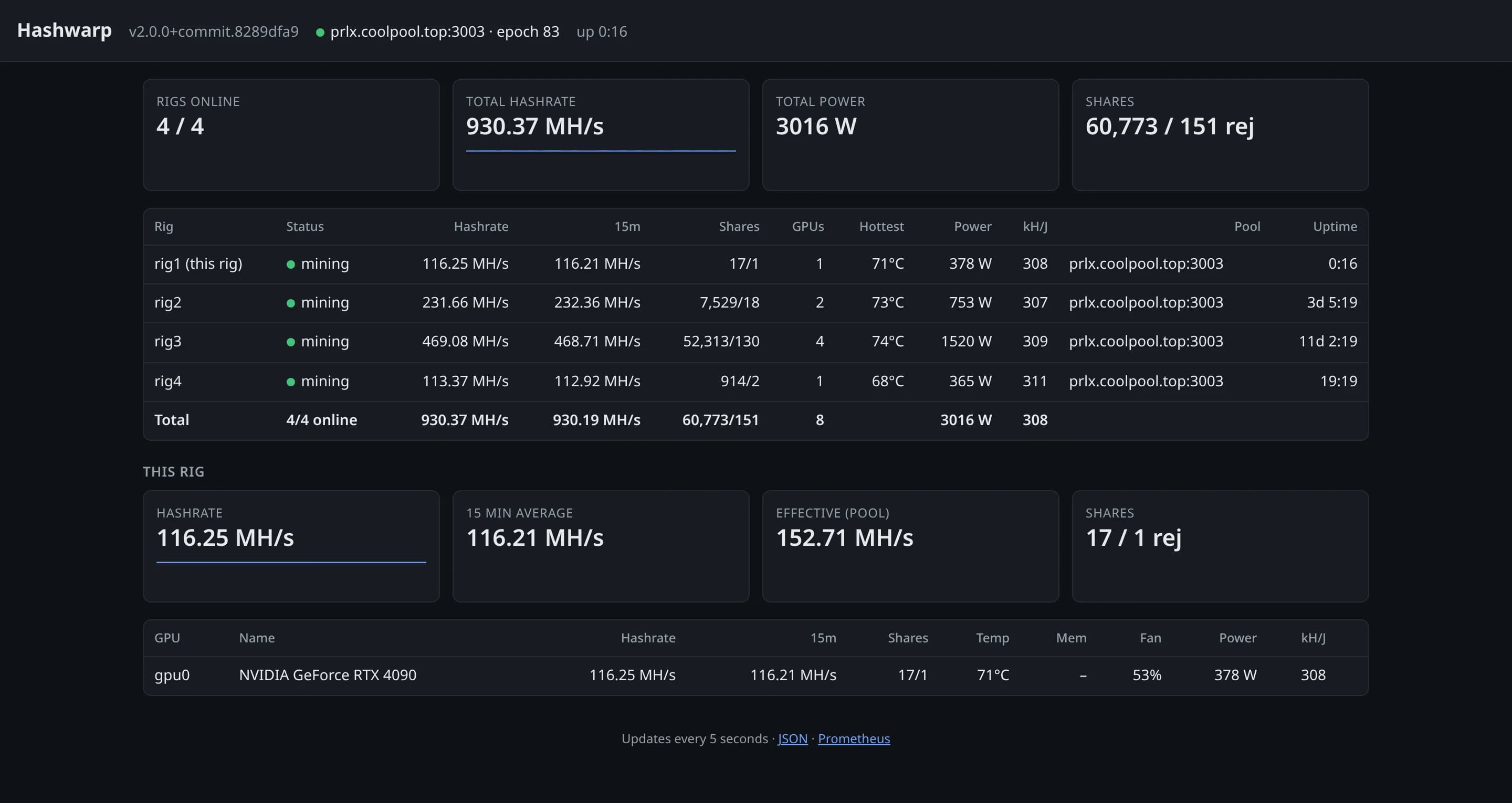The image size is (1512, 803).
Task: Click the Hashwarp title in the header
Action: (64, 30)
